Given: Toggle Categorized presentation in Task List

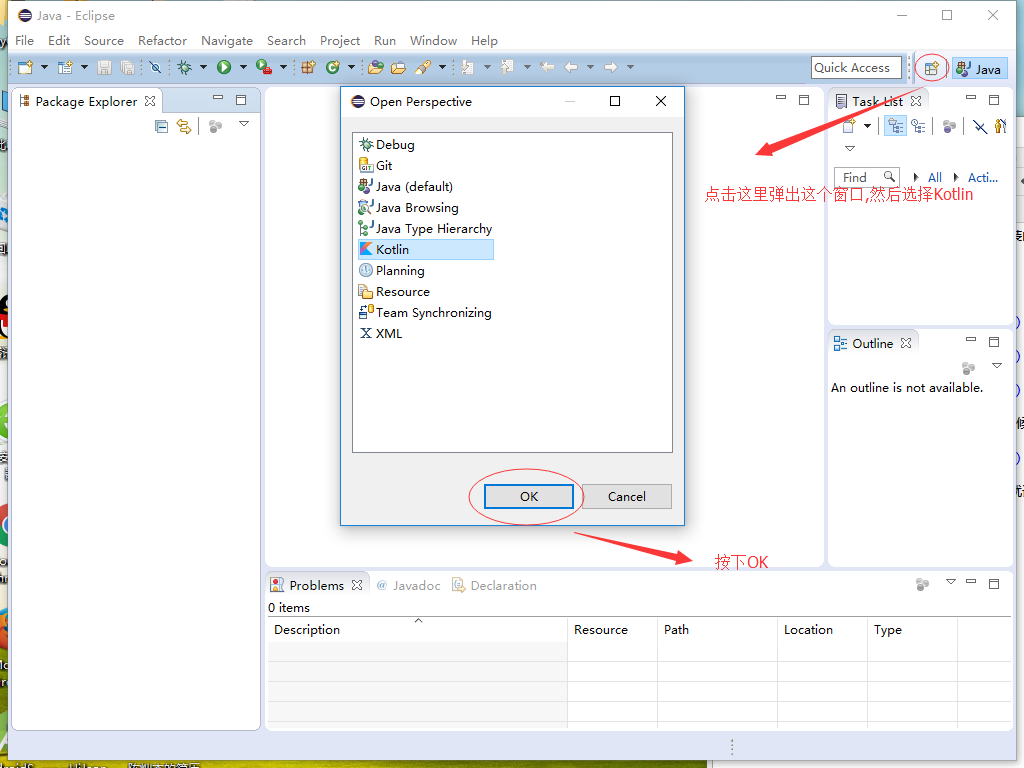Looking at the screenshot, I should [x=895, y=126].
